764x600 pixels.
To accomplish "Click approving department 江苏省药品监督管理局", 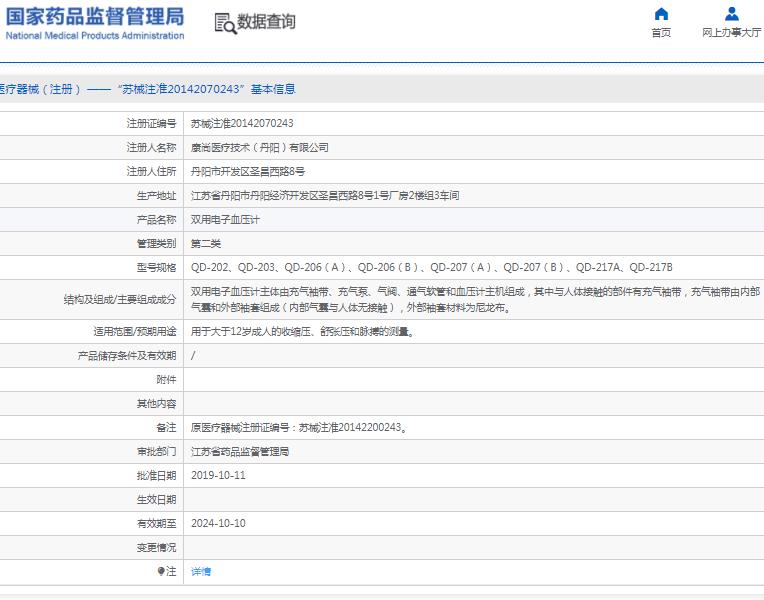I will pos(240,451).
